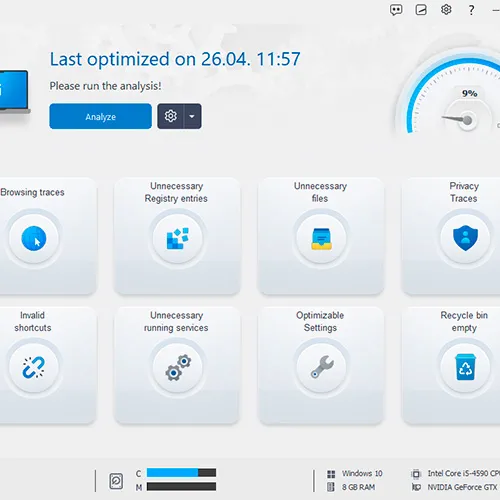Click the 'NVIDIA GeForce GTX' text
Screen dimensions: 500x500
[x=463, y=487]
